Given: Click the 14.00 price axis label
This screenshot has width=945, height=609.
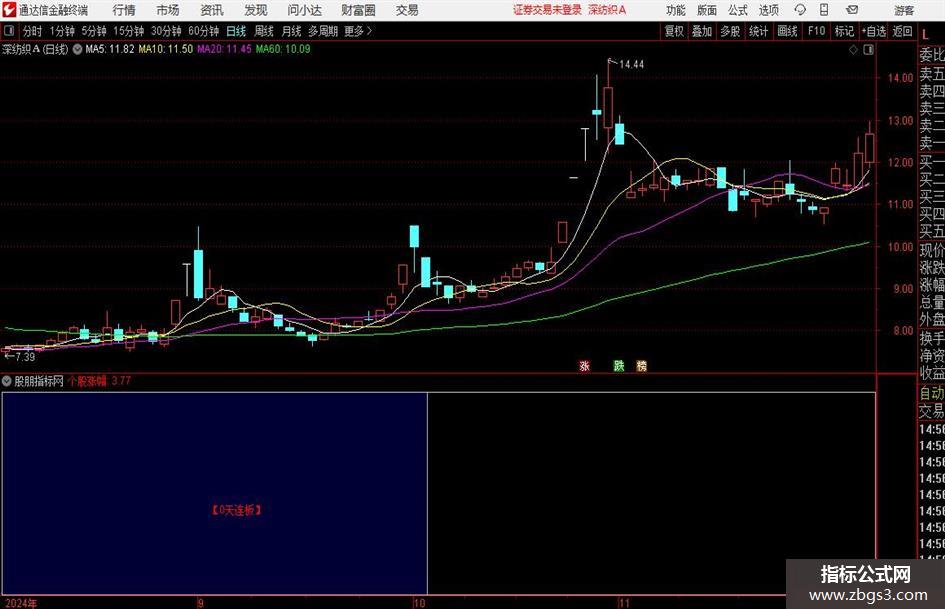Looking at the screenshot, I should [x=900, y=78].
